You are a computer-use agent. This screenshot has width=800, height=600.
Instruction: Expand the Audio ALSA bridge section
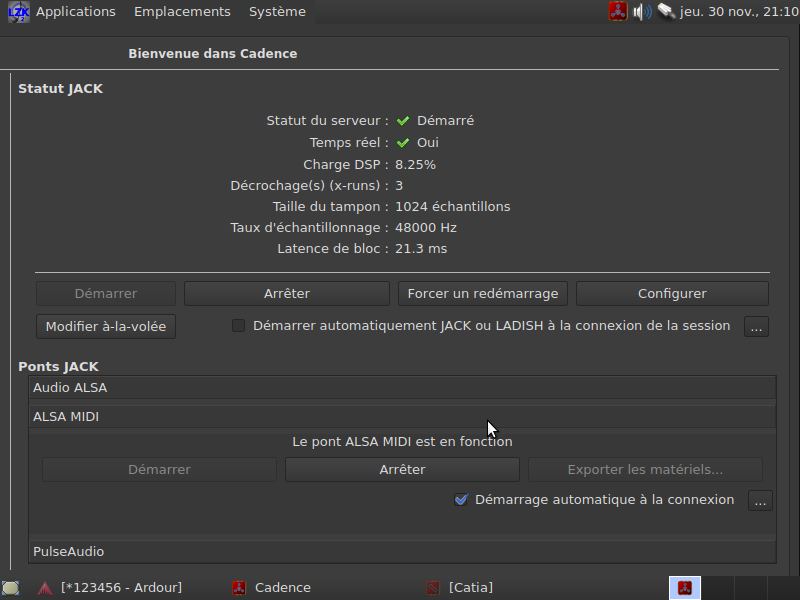click(x=403, y=388)
